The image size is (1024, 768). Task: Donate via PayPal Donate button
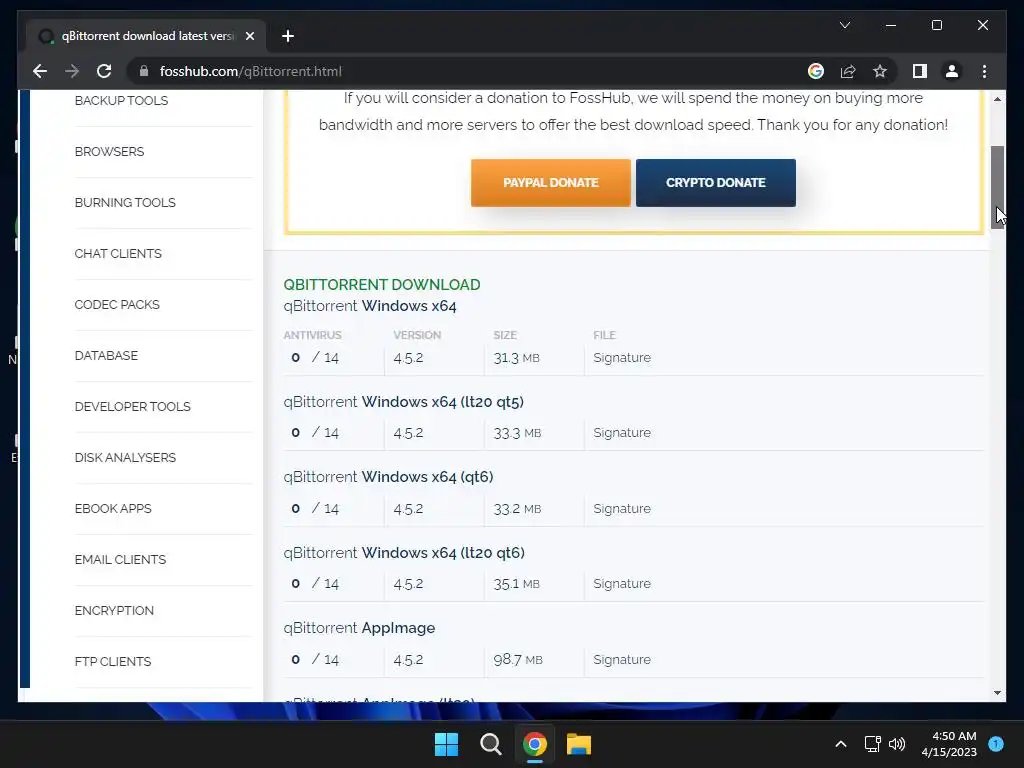(551, 183)
